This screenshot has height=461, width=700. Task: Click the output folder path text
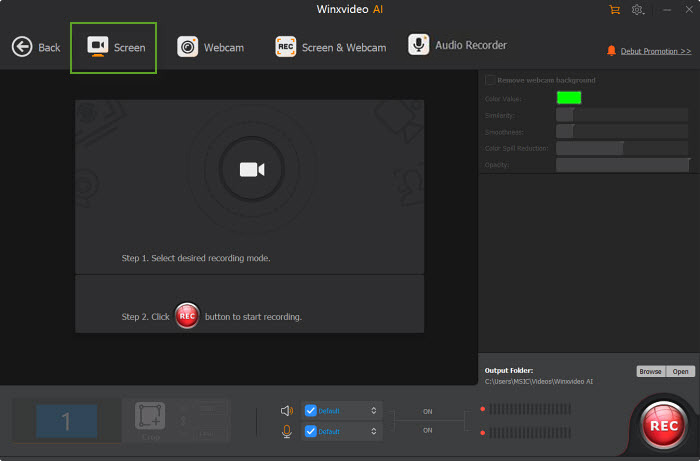tap(539, 382)
